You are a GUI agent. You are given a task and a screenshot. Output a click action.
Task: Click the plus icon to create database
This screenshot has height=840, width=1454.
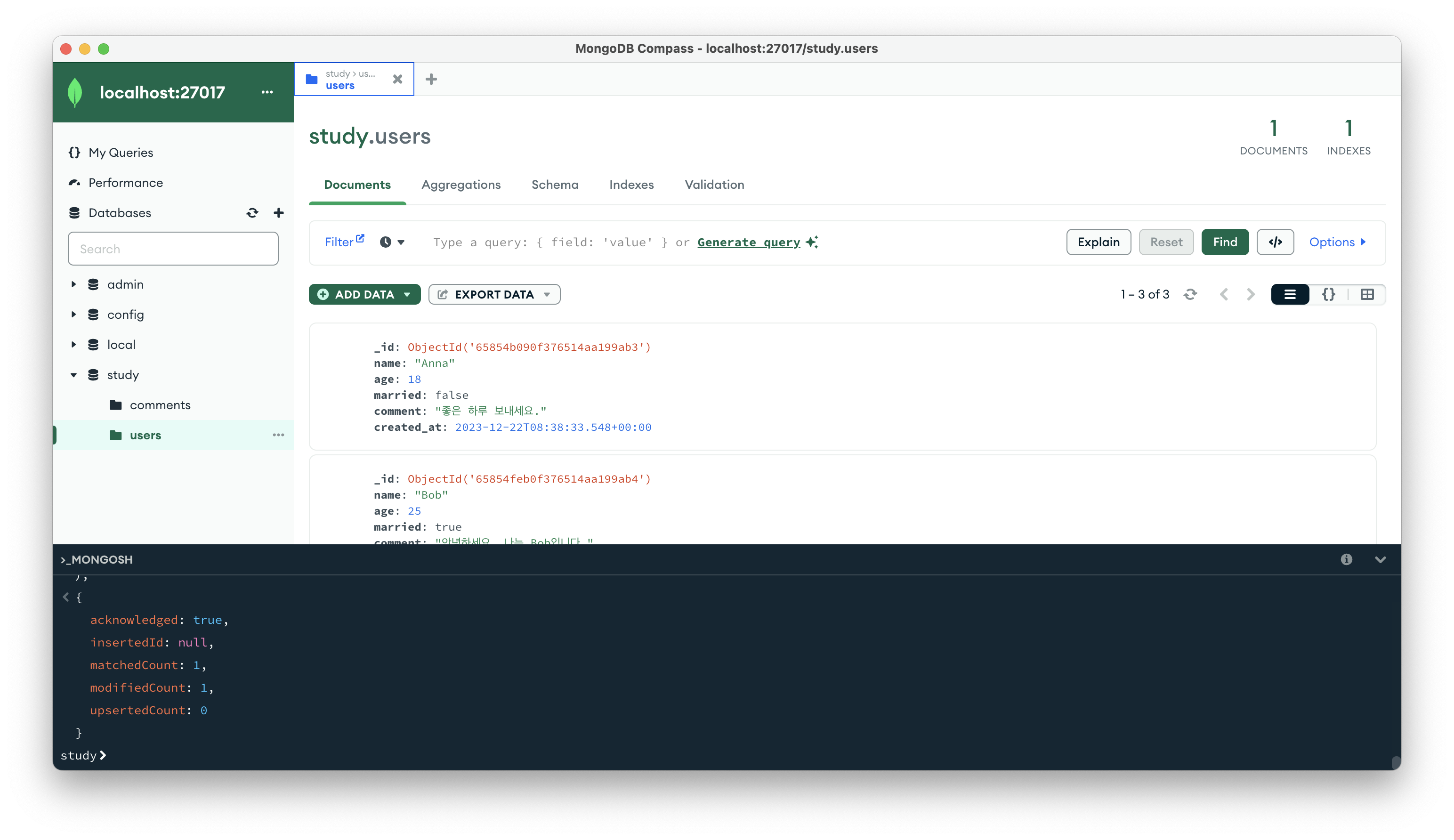coord(279,213)
